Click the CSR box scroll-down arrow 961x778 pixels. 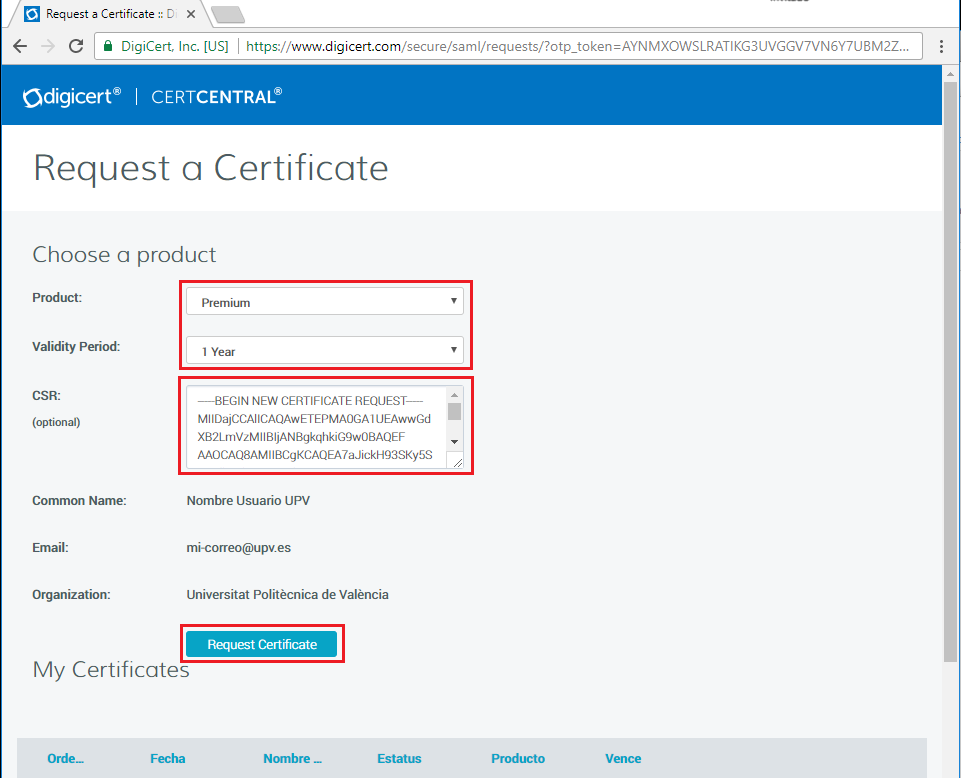[454, 441]
